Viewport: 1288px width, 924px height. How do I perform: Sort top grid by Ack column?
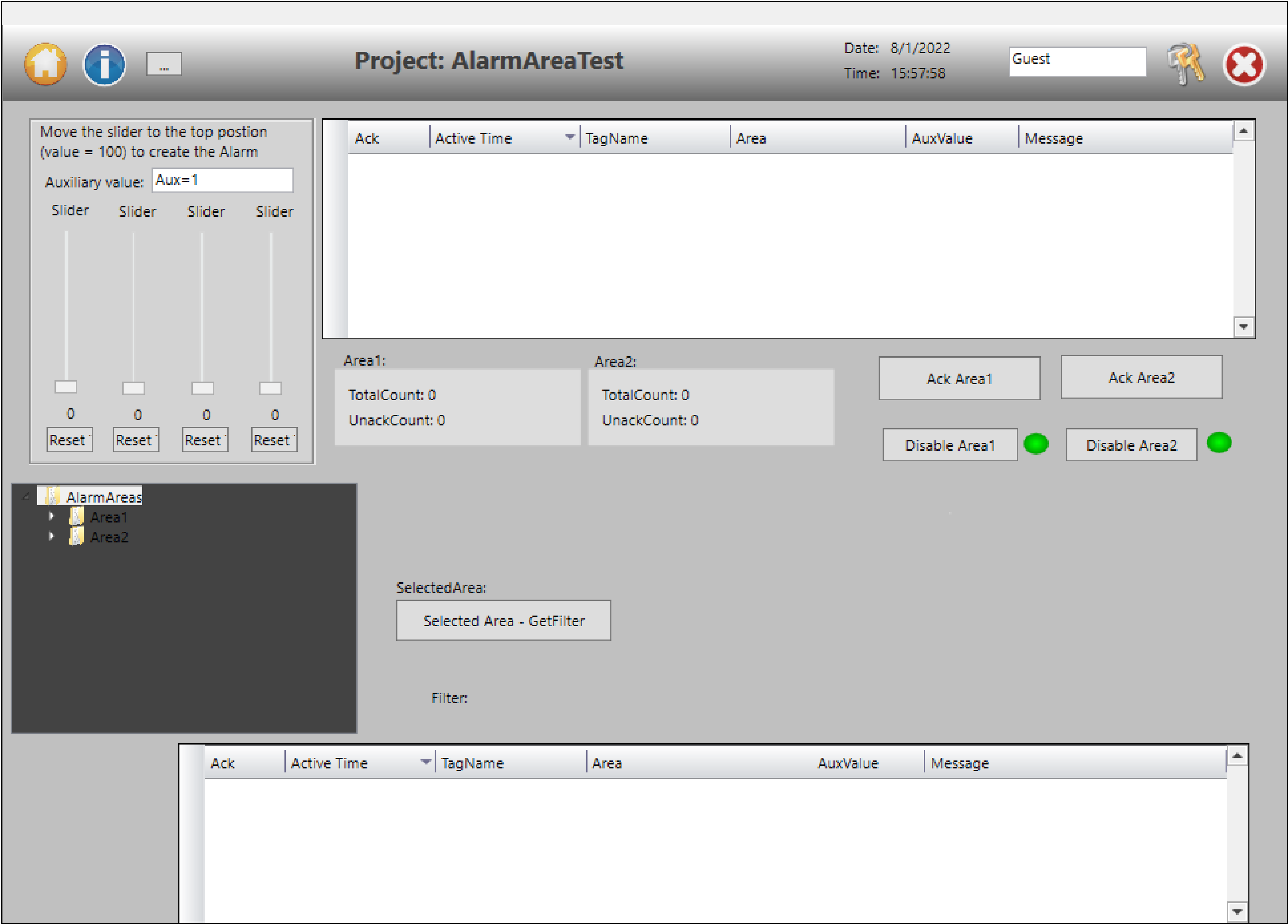click(389, 138)
